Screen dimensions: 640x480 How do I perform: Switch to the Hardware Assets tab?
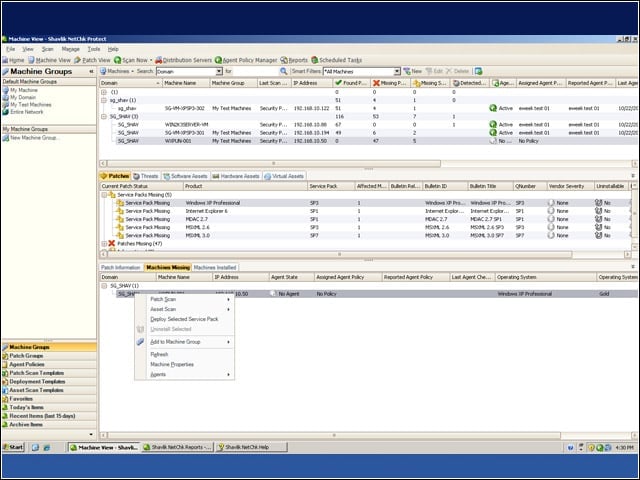(x=236, y=176)
